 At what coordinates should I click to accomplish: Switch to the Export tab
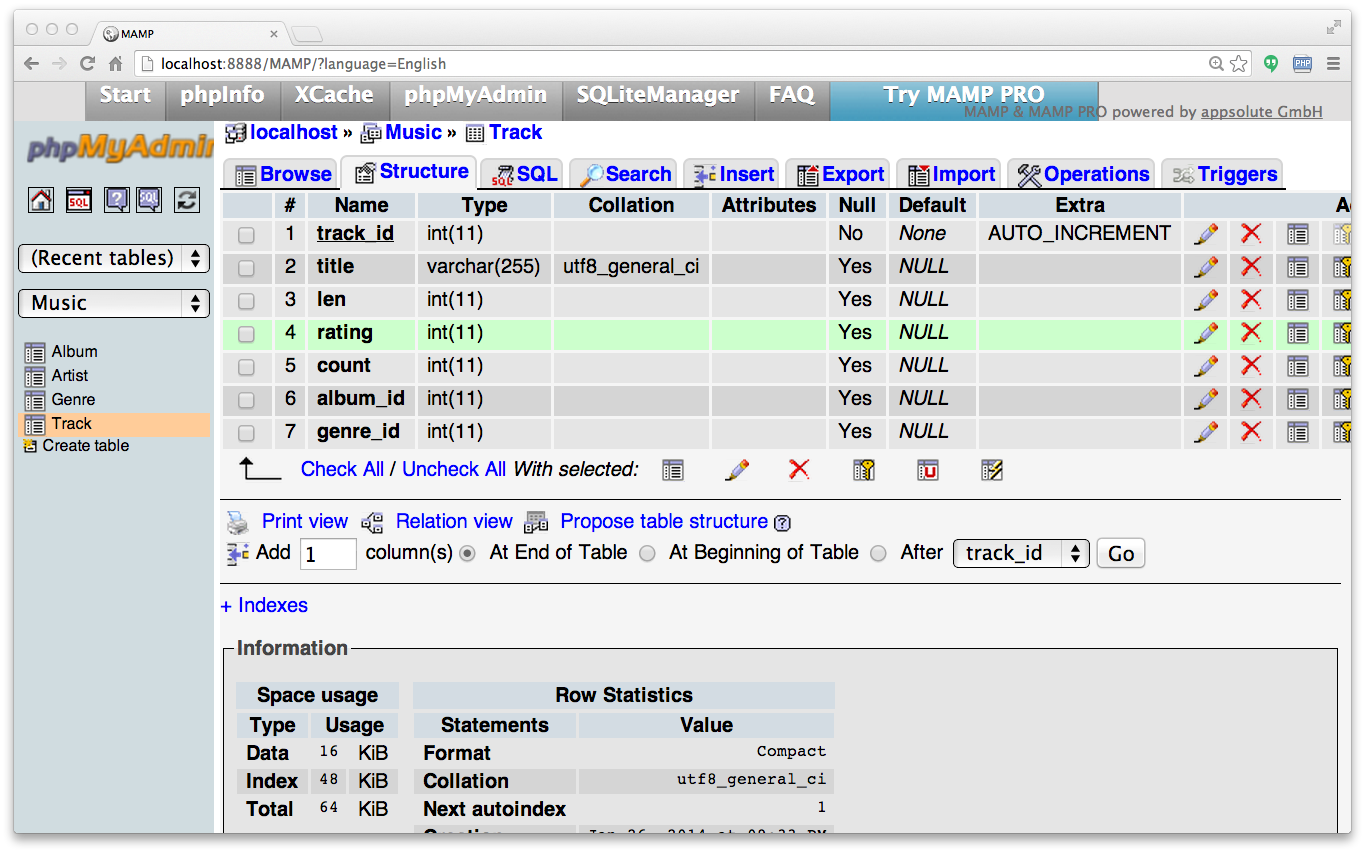[x=839, y=174]
